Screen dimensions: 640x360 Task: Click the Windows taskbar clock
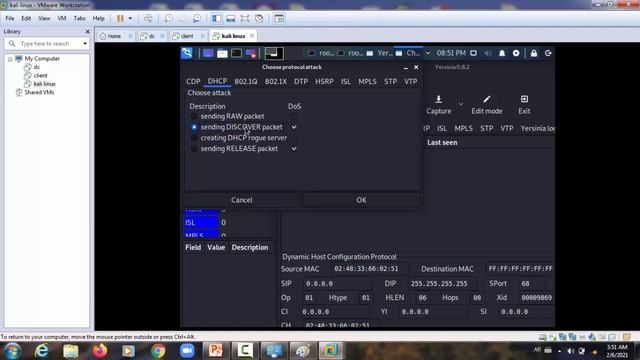point(617,351)
